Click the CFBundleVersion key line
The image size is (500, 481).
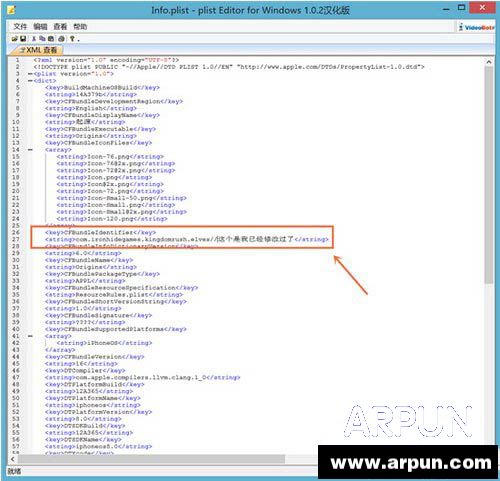[95, 357]
